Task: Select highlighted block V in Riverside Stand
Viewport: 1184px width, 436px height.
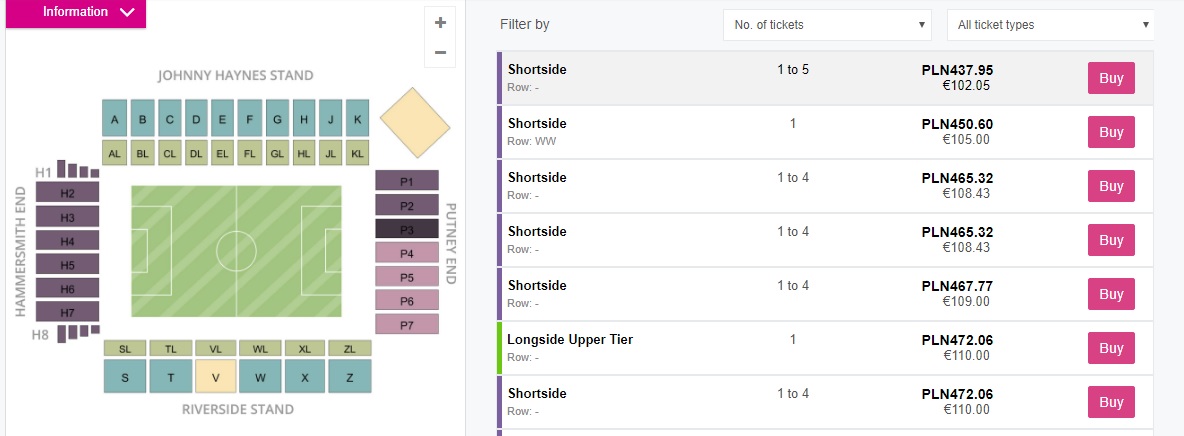Action: 215,377
